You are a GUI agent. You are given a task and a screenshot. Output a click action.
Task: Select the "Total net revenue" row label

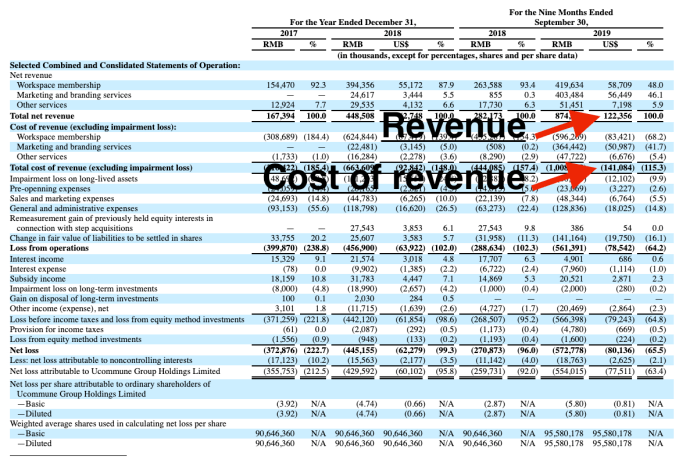tap(40, 116)
